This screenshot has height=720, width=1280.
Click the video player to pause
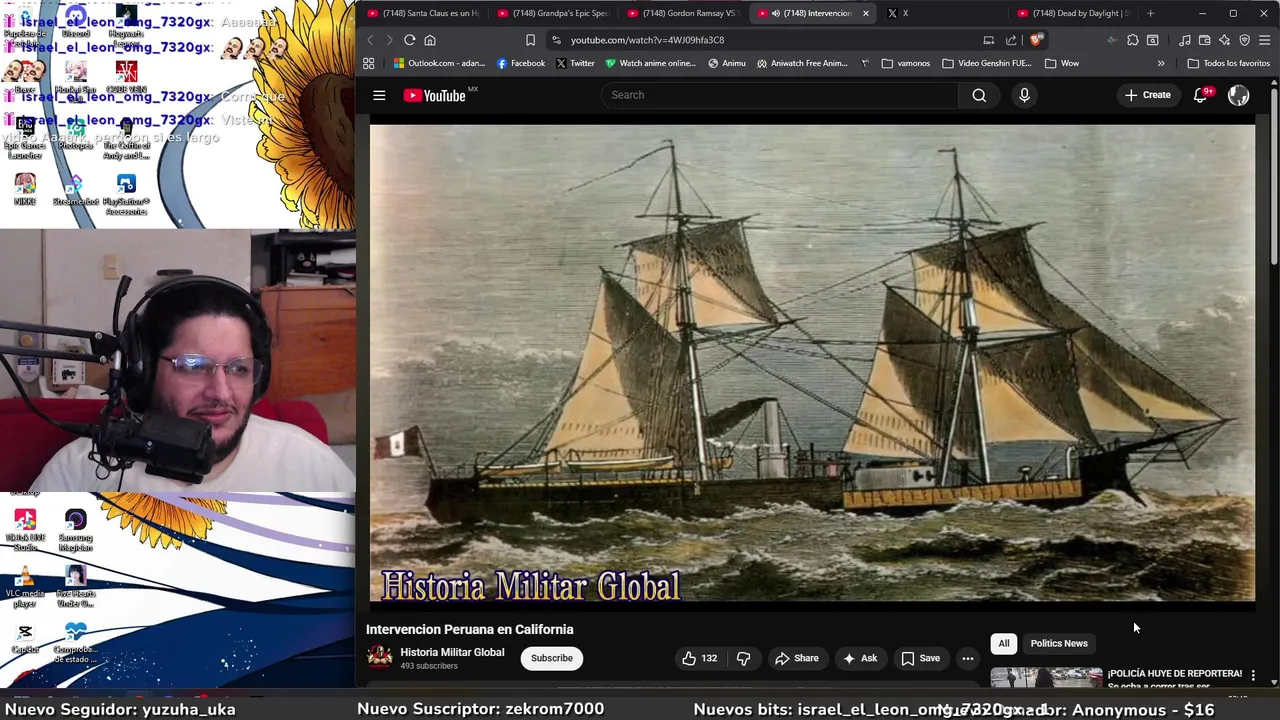click(812, 362)
